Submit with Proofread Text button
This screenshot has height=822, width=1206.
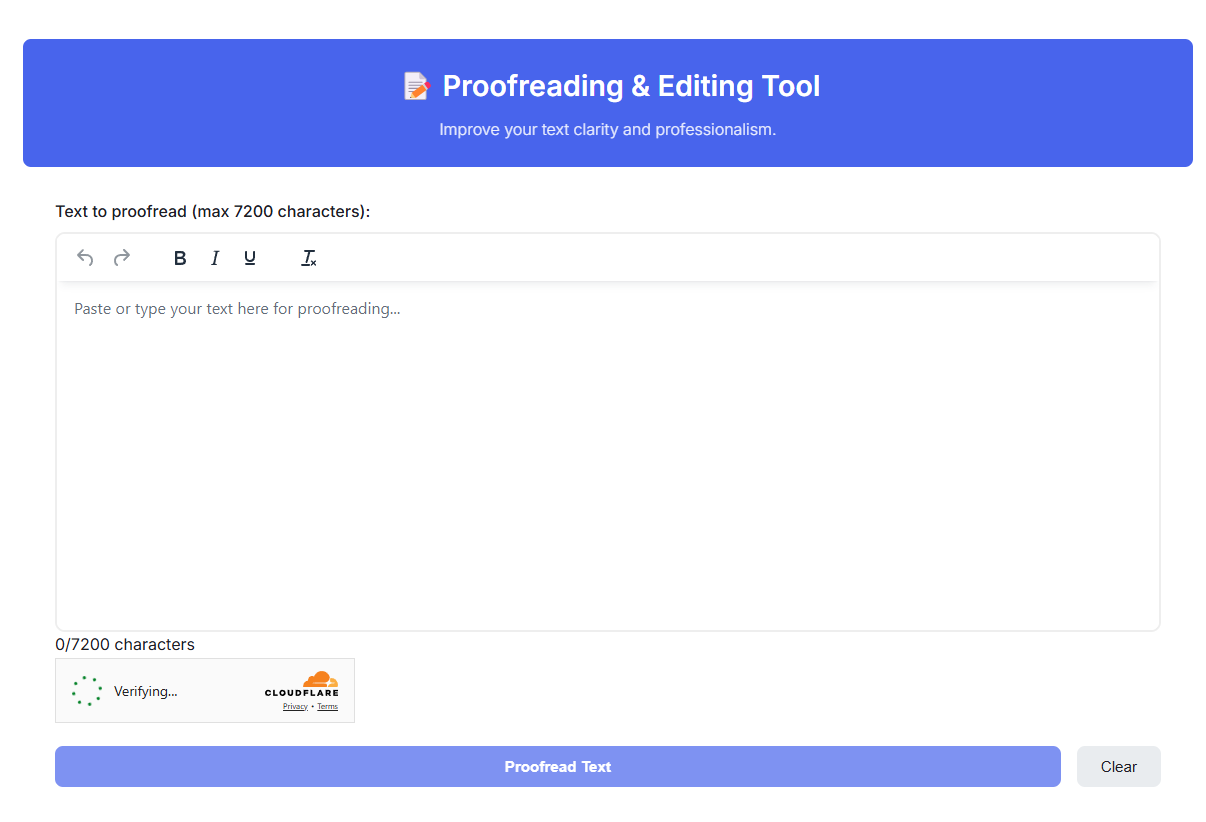point(558,767)
